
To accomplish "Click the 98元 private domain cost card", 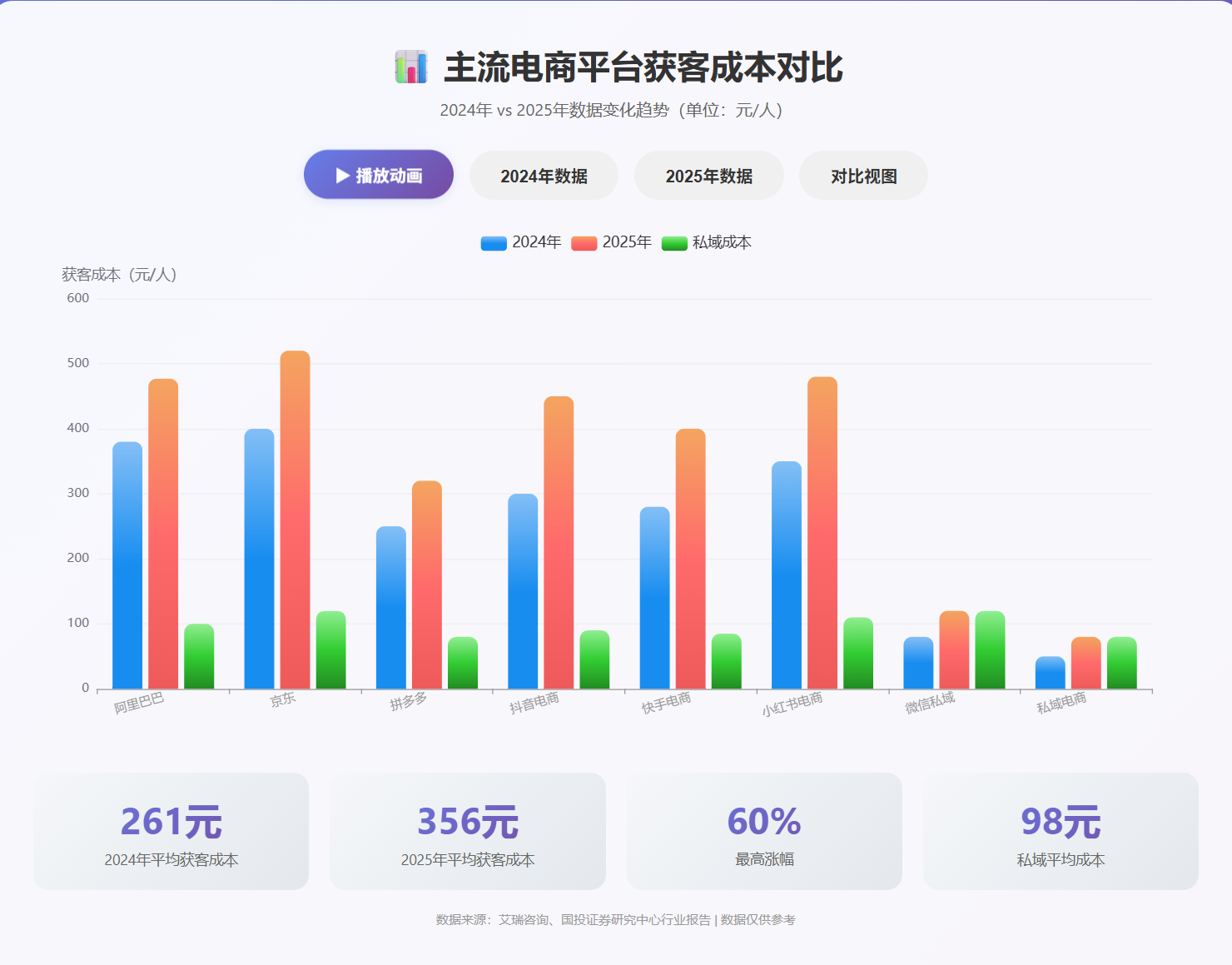I will tap(1061, 832).
